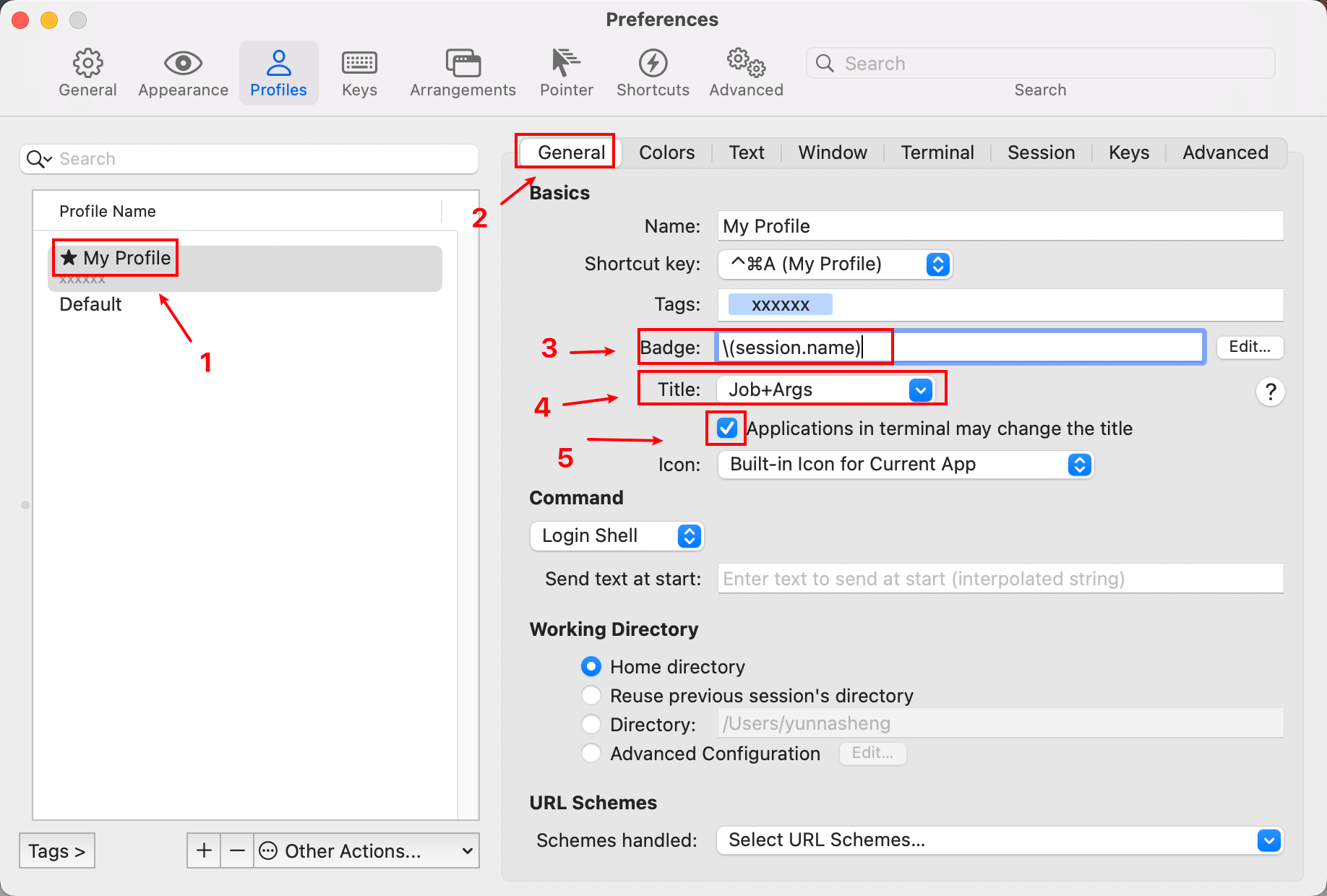Open the Arrangements windows icon

(463, 64)
